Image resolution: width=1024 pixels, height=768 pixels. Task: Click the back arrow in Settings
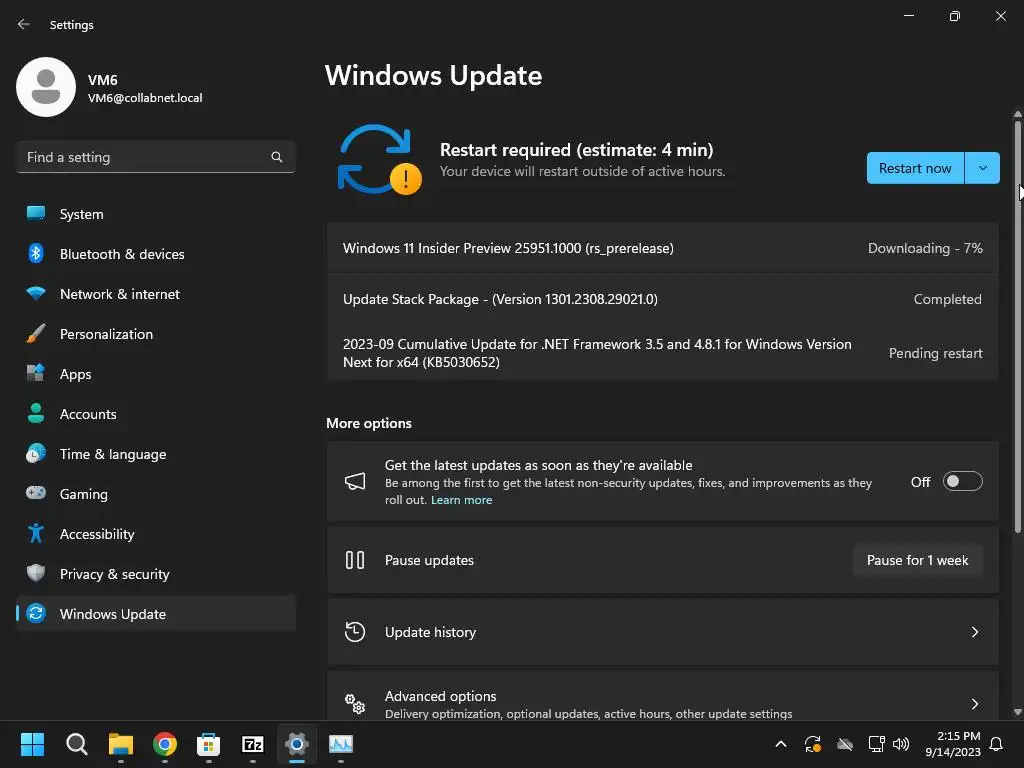pyautogui.click(x=24, y=24)
